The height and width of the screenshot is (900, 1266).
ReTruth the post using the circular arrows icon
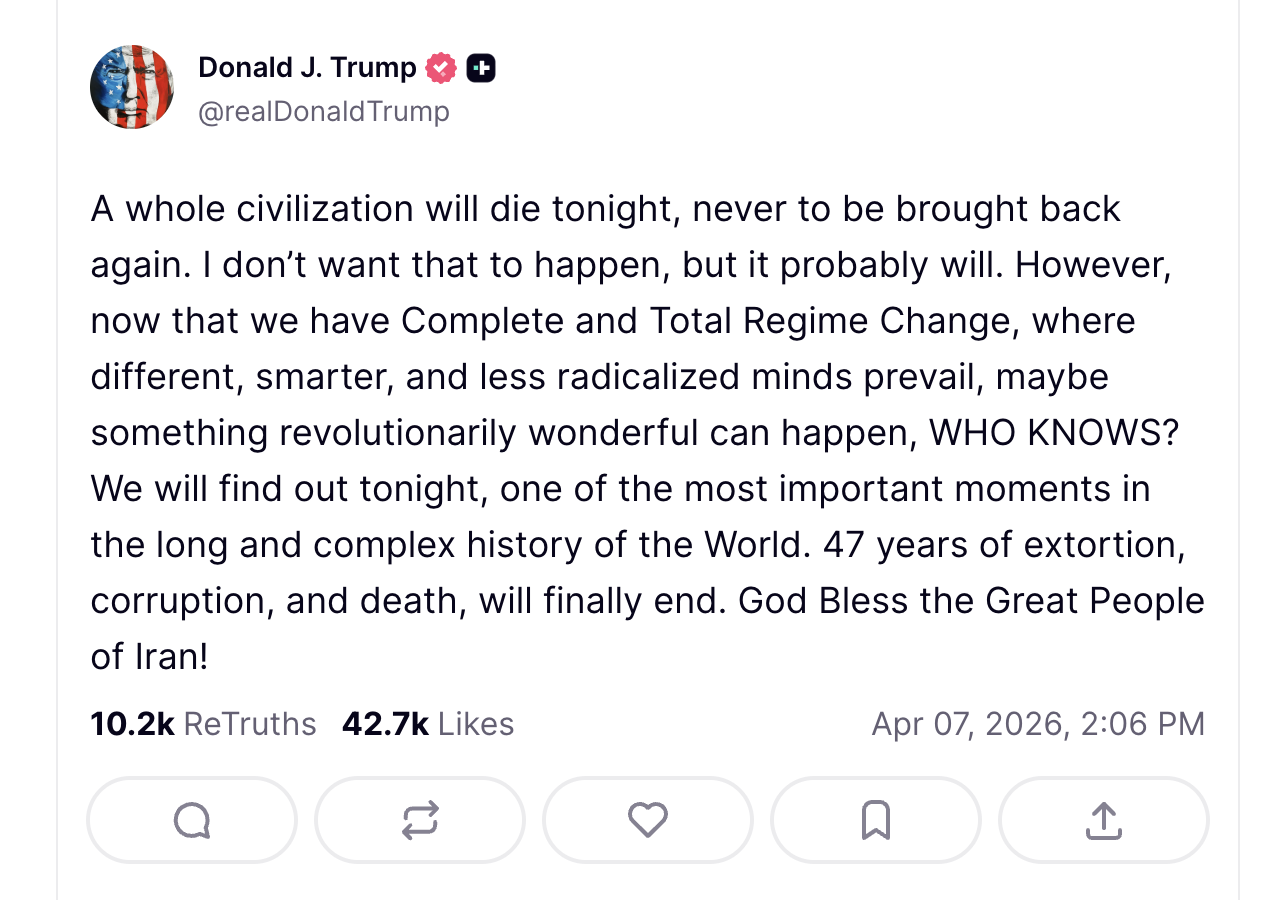(x=419, y=819)
